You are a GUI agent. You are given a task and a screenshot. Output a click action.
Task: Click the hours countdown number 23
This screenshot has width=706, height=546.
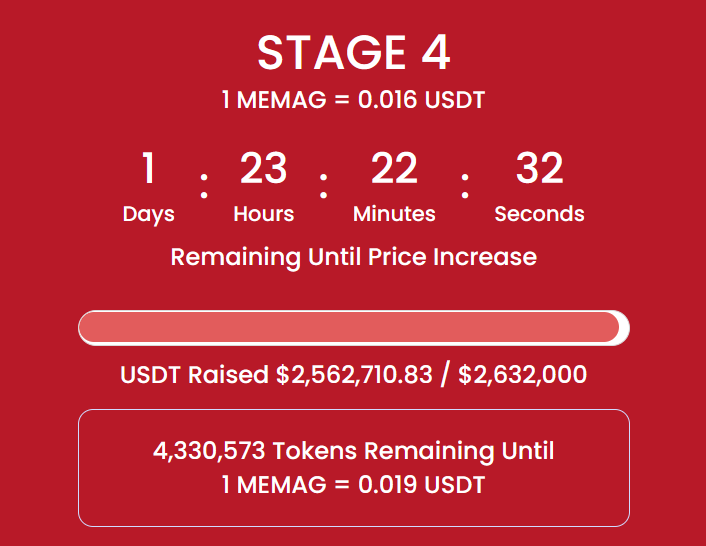pos(263,168)
